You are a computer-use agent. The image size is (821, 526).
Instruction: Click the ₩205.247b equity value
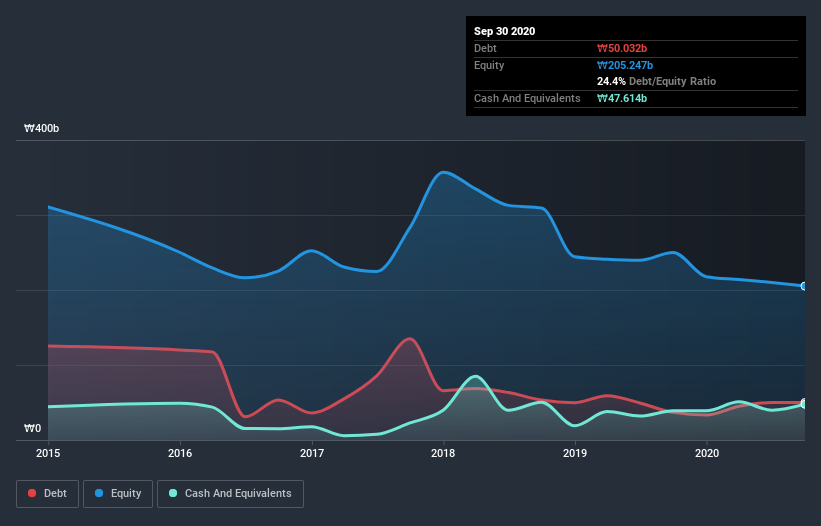pos(625,65)
